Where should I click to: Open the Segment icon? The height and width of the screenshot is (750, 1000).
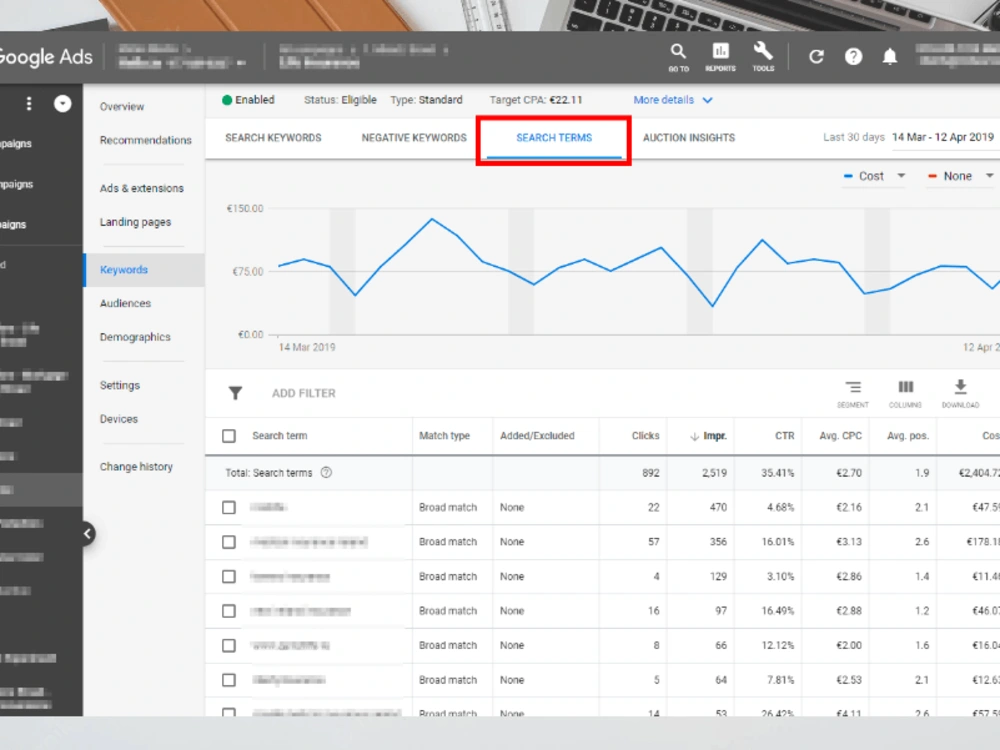point(853,393)
